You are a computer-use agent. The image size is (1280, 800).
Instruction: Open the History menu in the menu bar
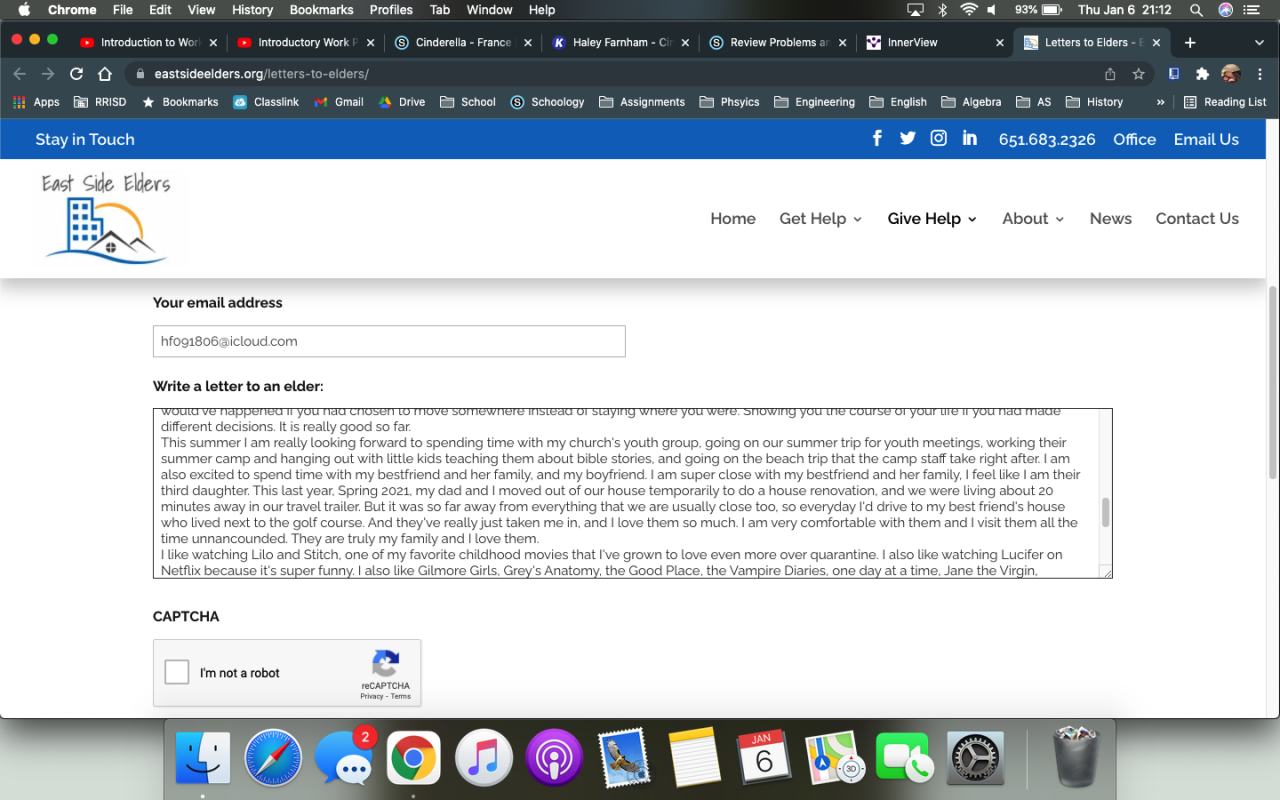click(252, 10)
